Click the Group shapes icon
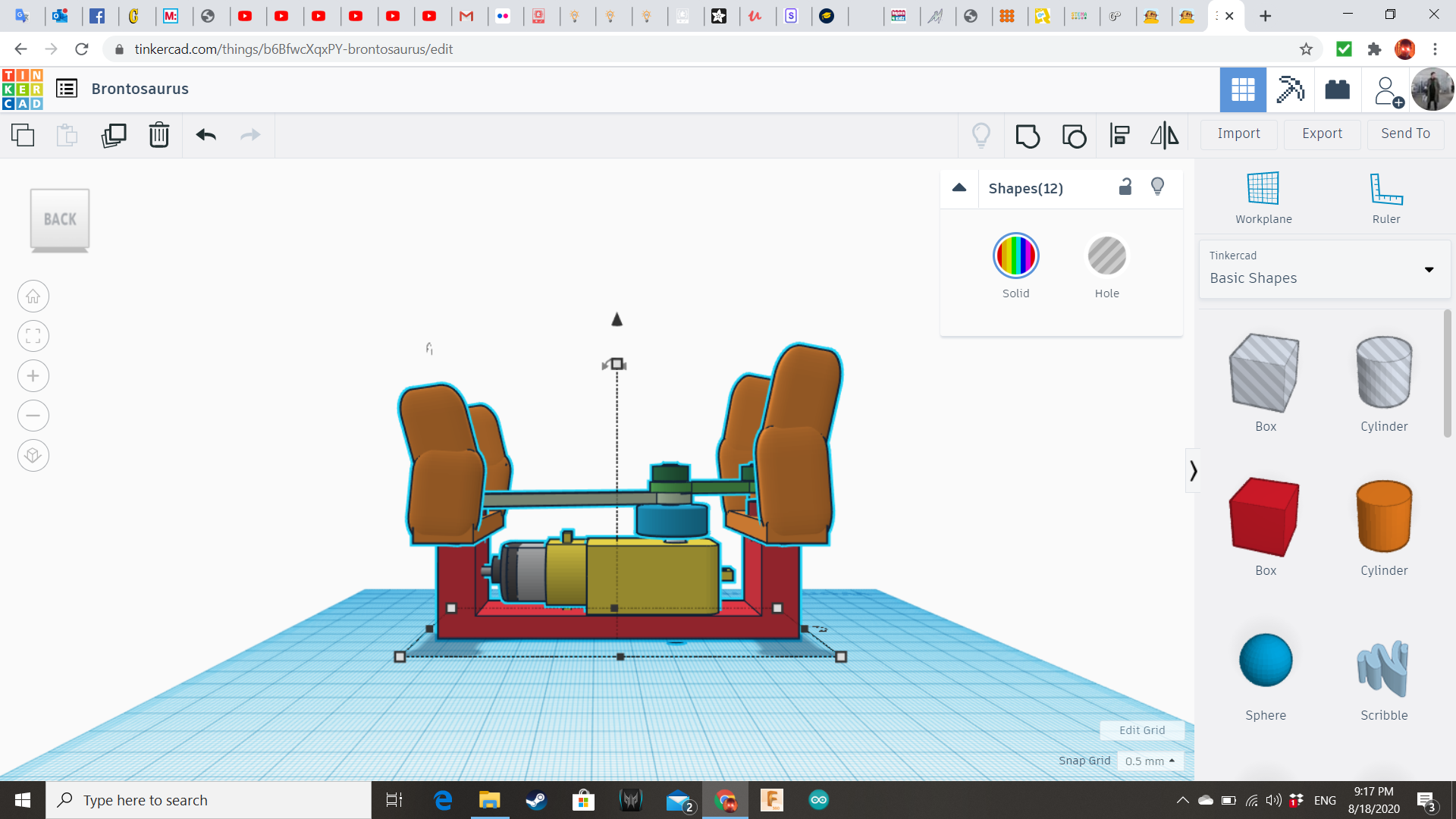Viewport: 1456px width, 819px height. [x=1028, y=136]
